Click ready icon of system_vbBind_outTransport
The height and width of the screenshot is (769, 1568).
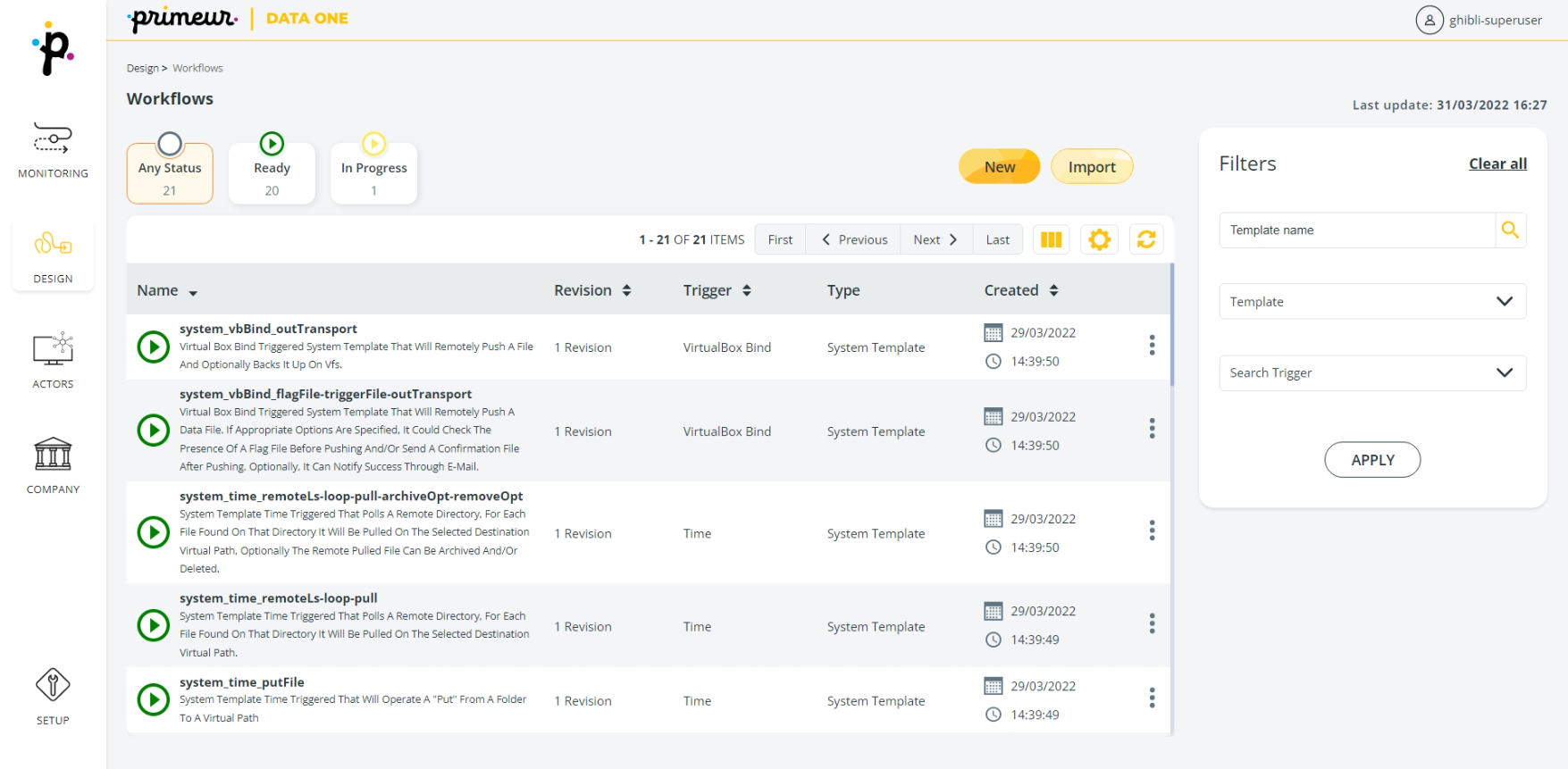click(x=154, y=347)
